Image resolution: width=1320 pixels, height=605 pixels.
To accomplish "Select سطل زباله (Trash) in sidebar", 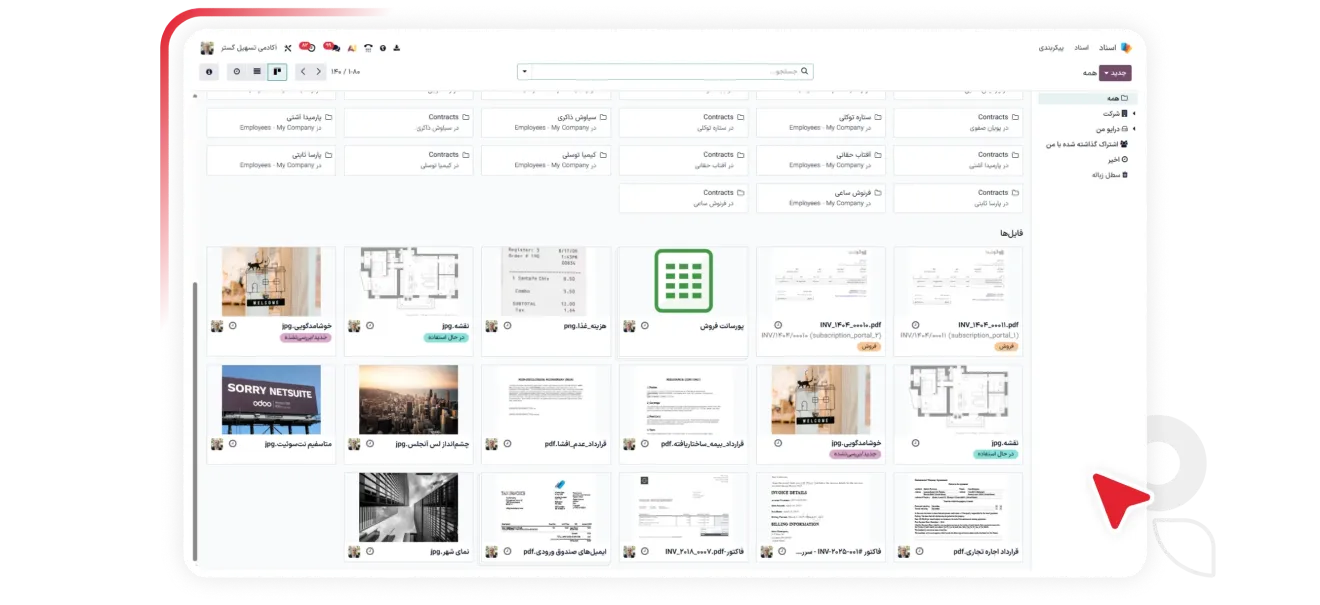I will point(1109,174).
